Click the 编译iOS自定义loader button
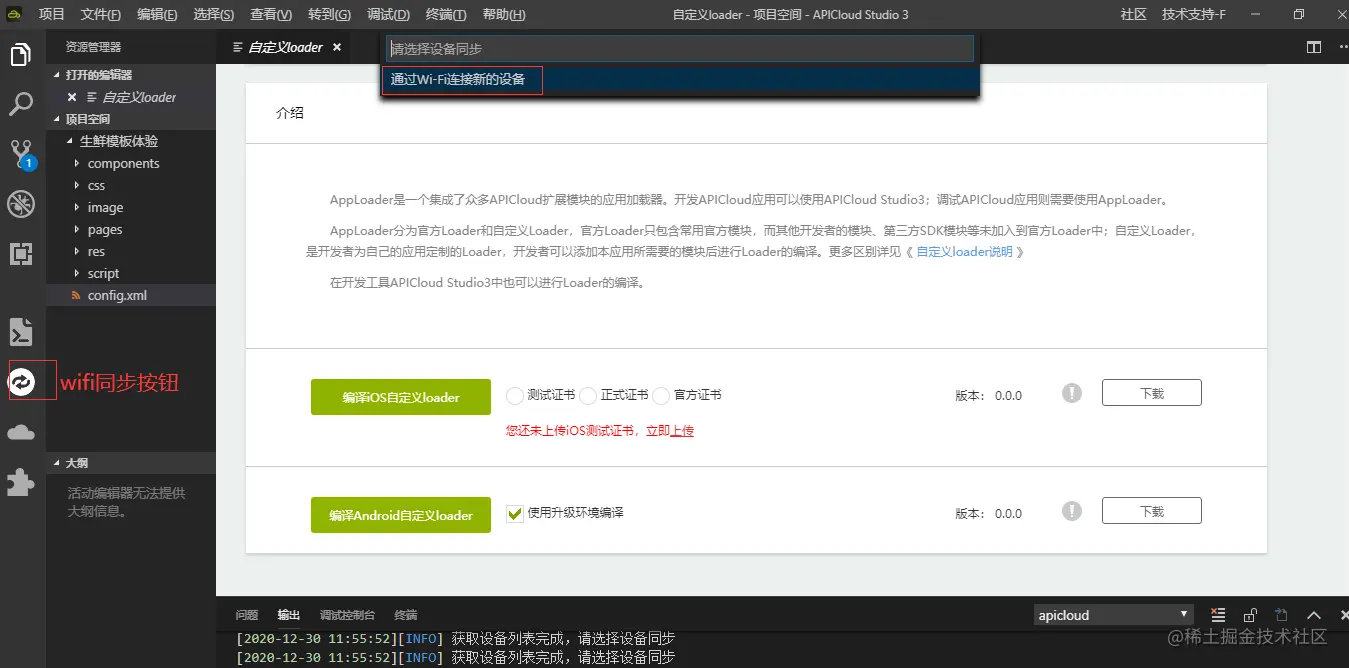Screen dimensions: 1349x668 coord(401,397)
